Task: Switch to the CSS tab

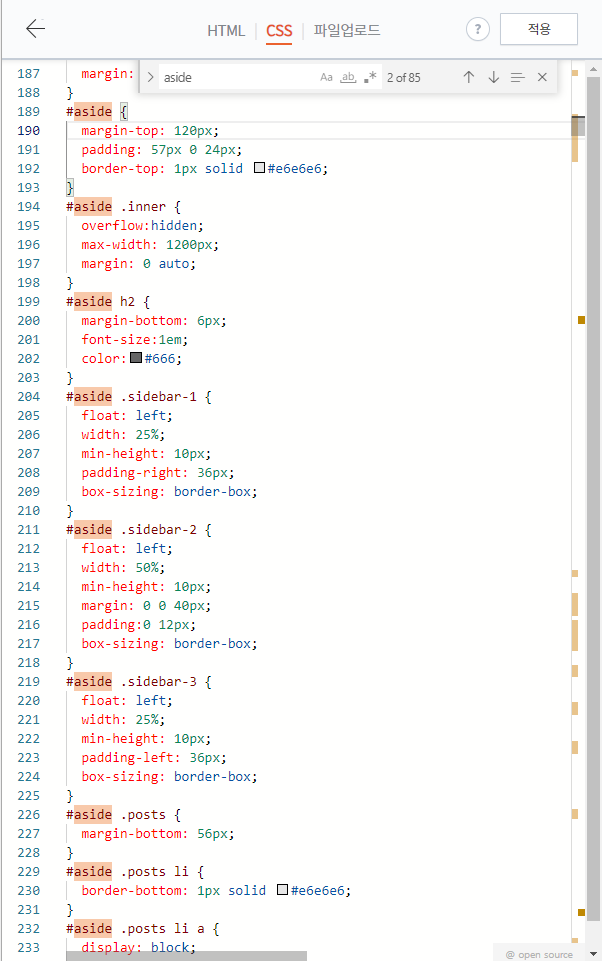Action: point(279,31)
